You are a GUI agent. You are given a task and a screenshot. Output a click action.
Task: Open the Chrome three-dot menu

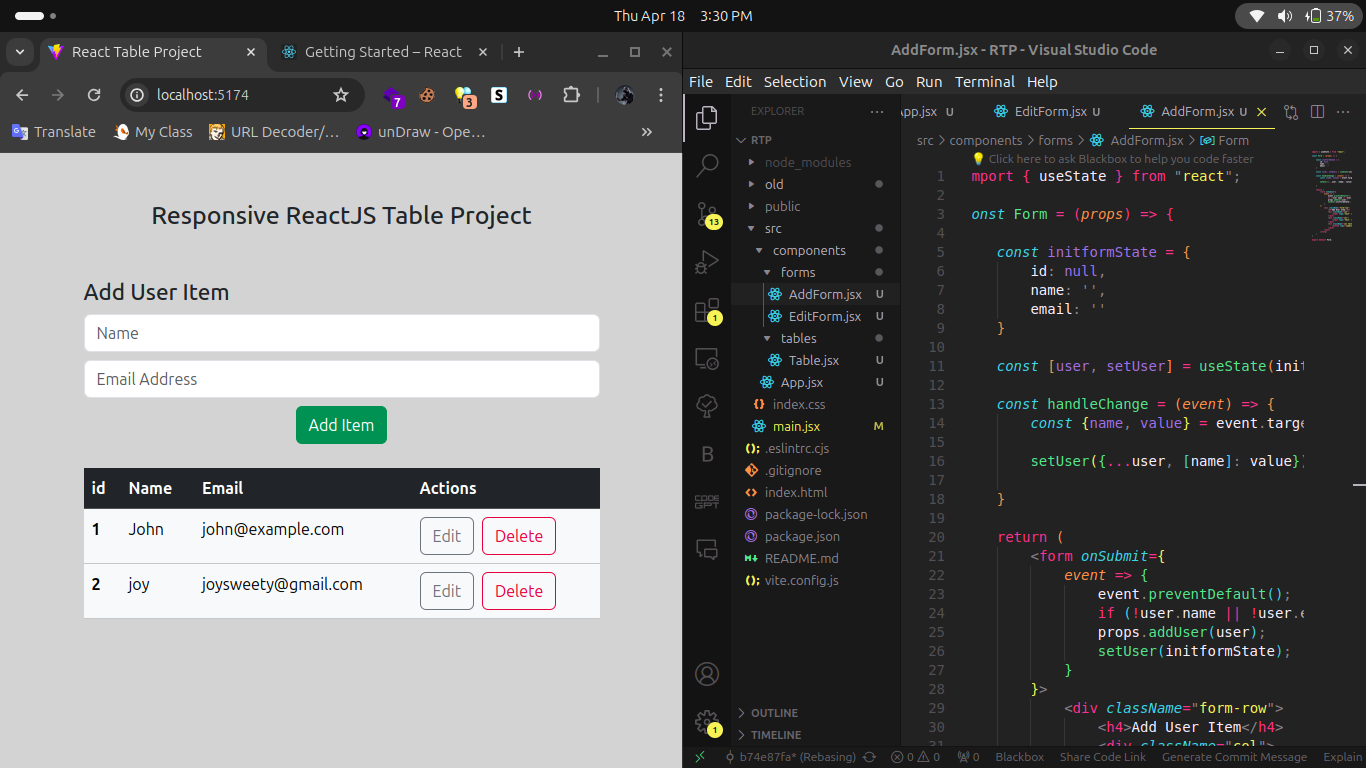pyautogui.click(x=661, y=95)
